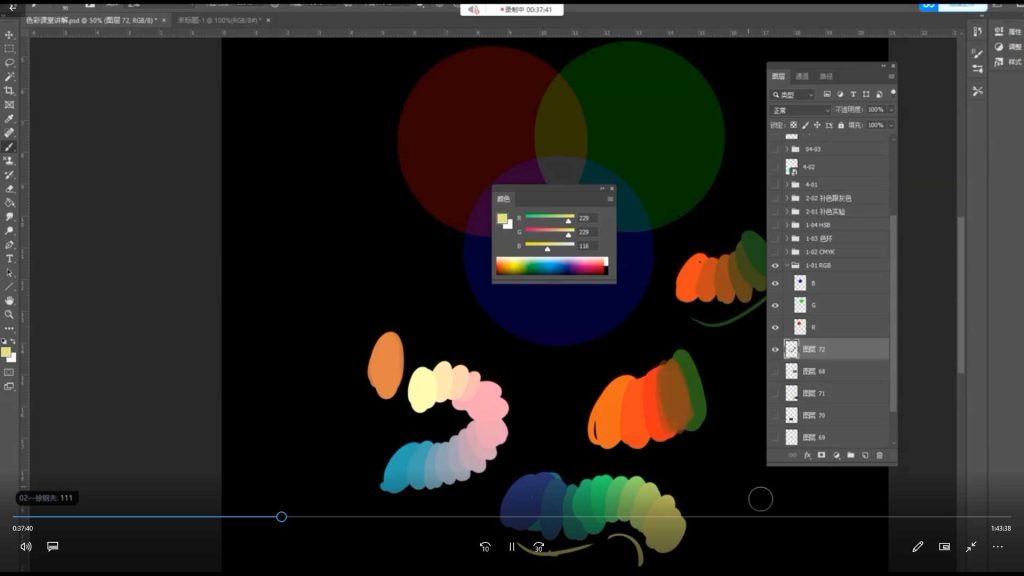Skip forward 30 seconds in video
The height and width of the screenshot is (576, 1024).
coord(538,547)
